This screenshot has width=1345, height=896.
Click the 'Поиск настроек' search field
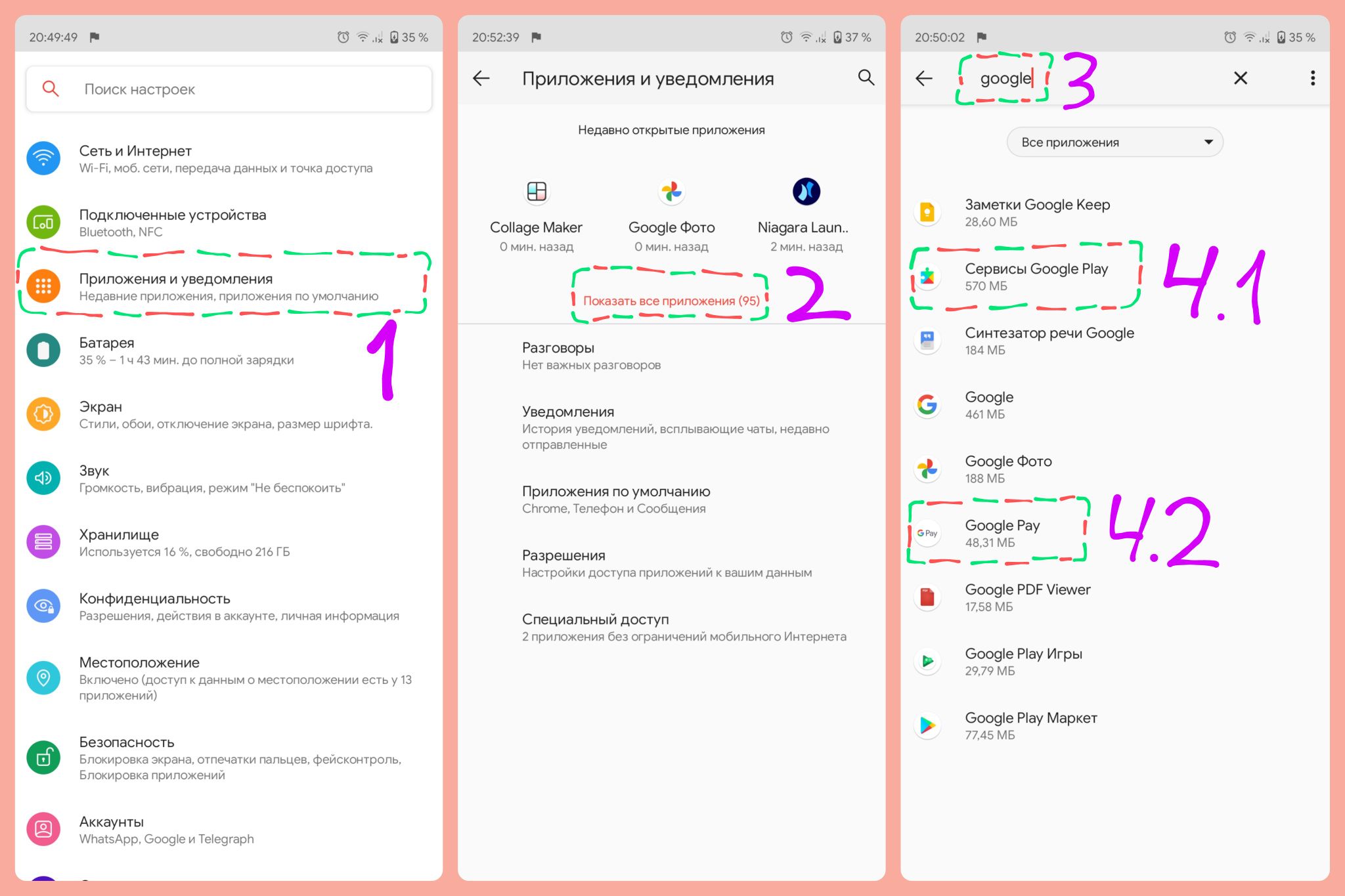[229, 89]
